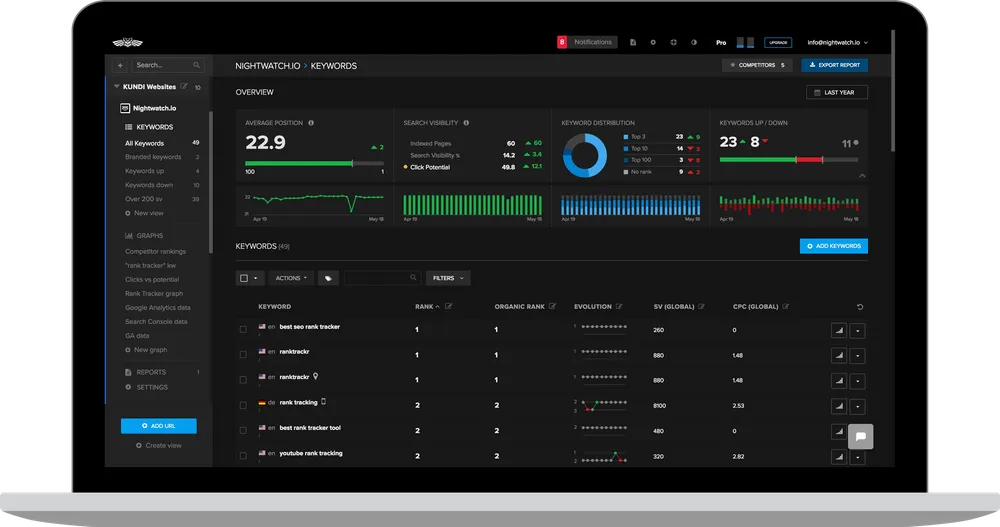Edit KUNDI Websites group name icon
1000x527 pixels.
tap(184, 86)
